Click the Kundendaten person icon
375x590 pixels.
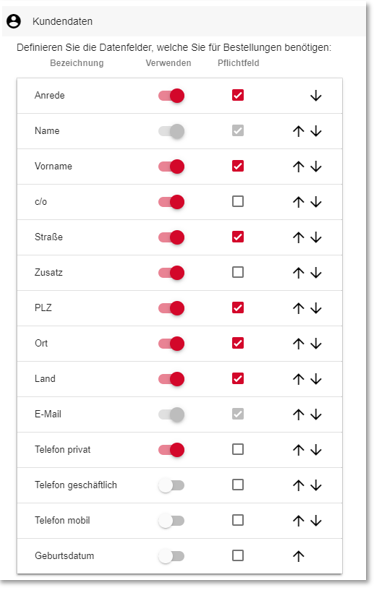(14, 21)
